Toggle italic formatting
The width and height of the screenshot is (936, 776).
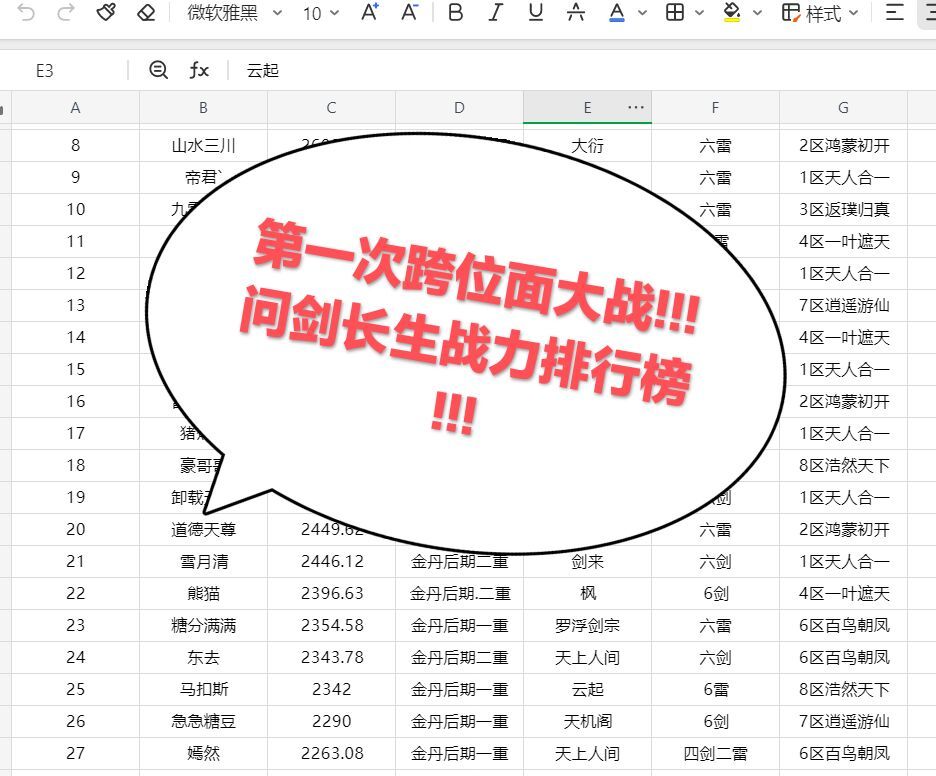click(495, 12)
